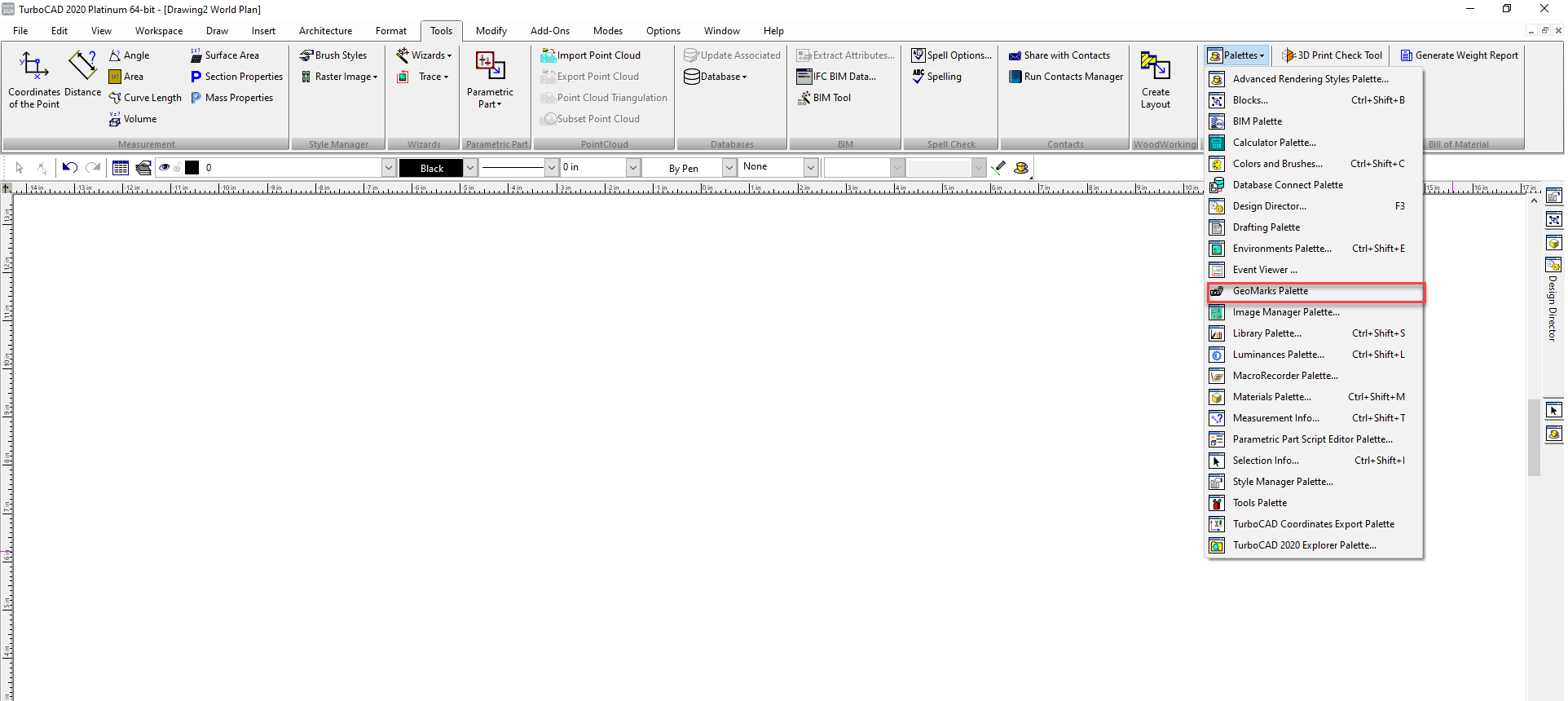Select the Volume measurement tool
The height and width of the screenshot is (701, 1568).
pyautogui.click(x=133, y=119)
